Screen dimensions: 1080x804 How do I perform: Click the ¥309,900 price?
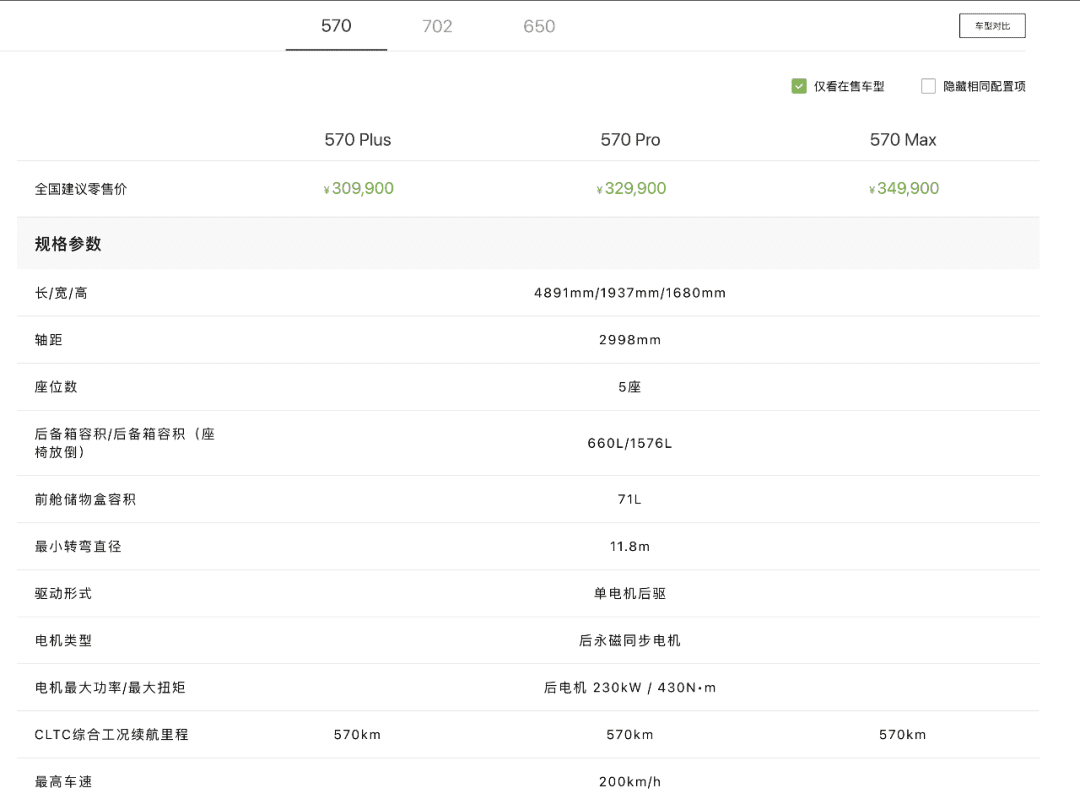359,189
